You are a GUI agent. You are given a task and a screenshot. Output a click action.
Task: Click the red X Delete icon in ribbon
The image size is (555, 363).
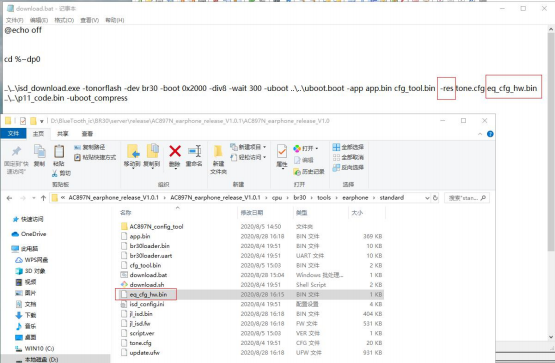click(175, 151)
